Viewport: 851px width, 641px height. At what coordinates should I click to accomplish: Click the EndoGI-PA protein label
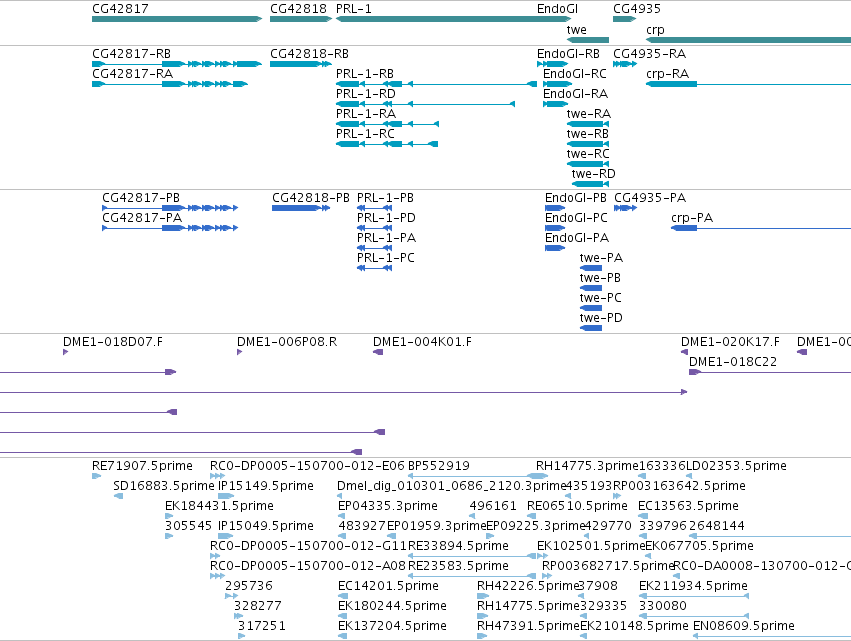click(577, 238)
